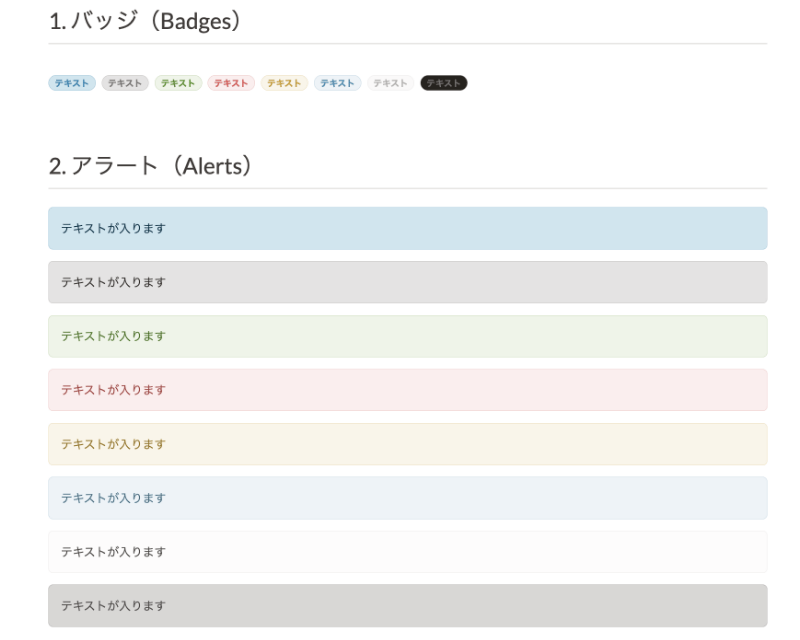
Task: Select the green テキスト badge
Action: [x=178, y=83]
